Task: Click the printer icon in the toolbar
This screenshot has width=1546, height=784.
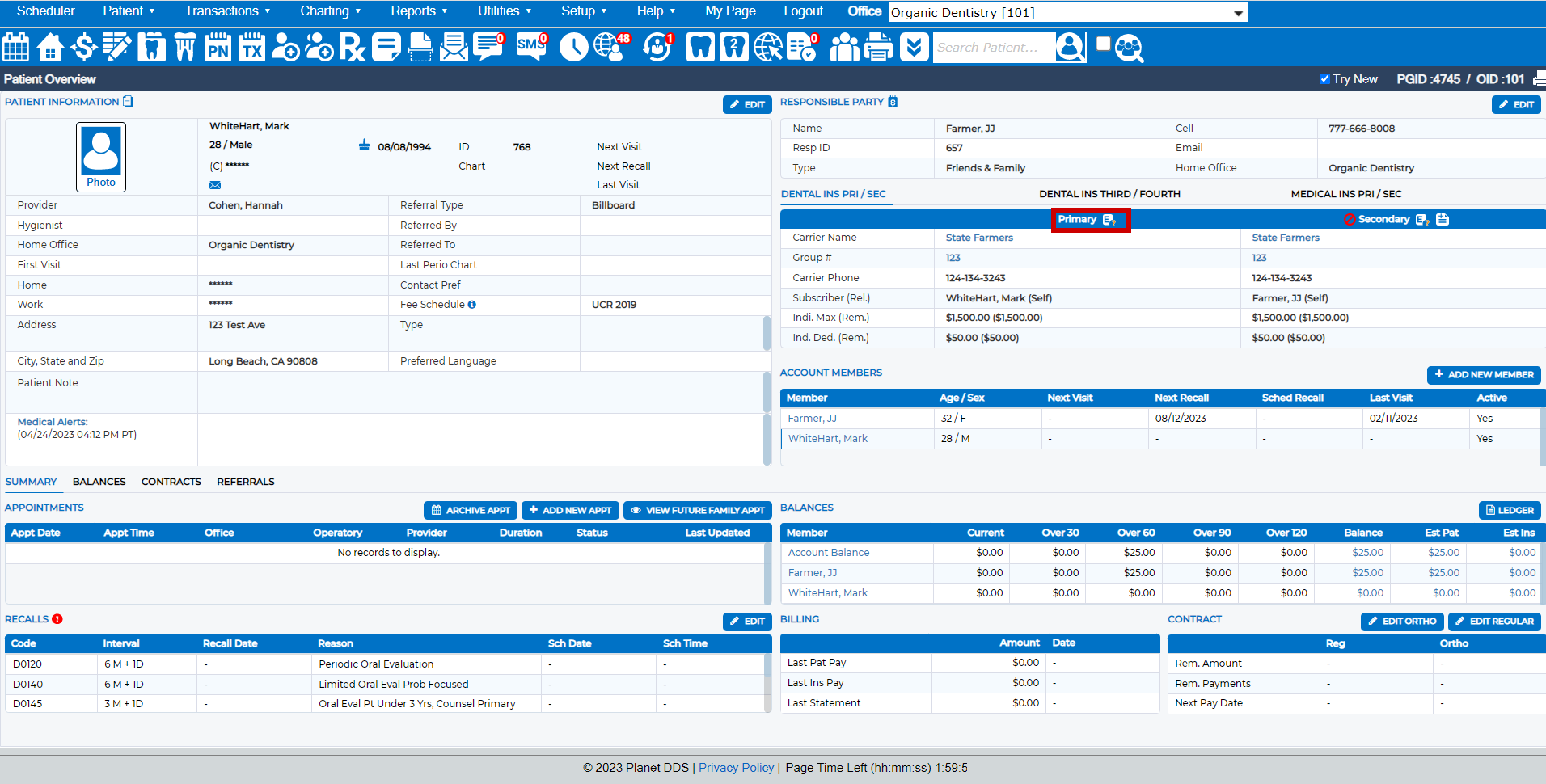Action: coord(879,47)
